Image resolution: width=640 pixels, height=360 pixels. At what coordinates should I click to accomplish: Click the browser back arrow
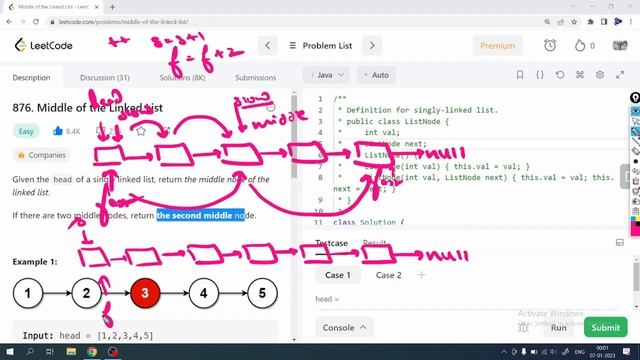tap(9, 22)
